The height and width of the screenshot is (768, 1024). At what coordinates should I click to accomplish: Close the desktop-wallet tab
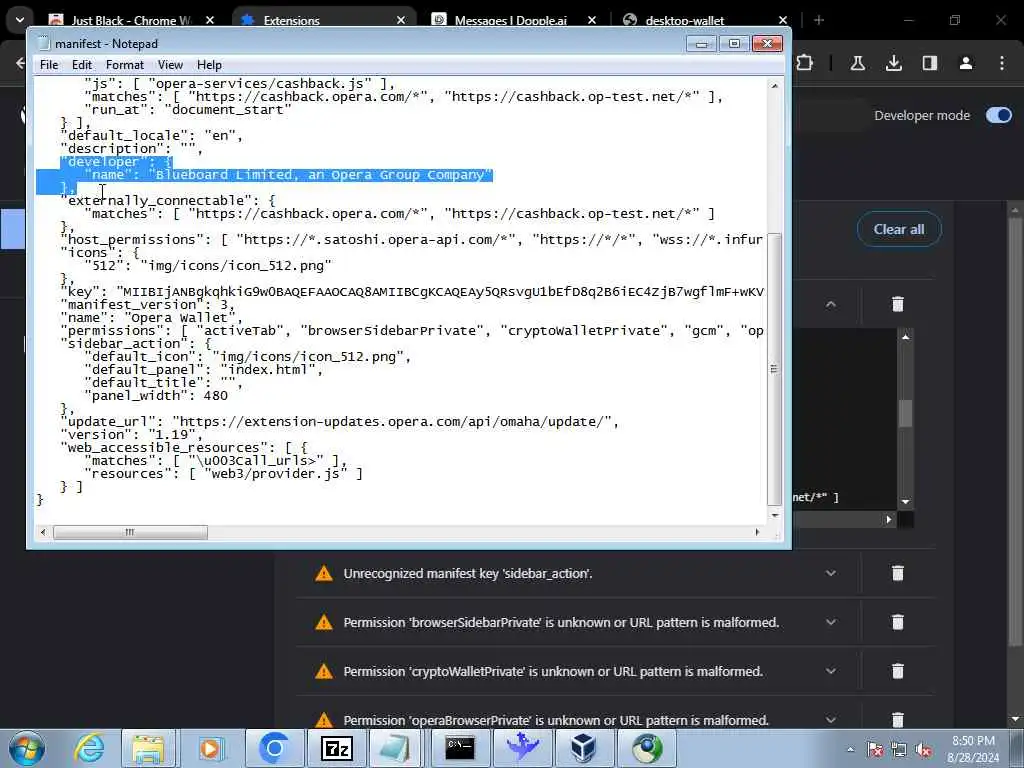click(x=782, y=20)
